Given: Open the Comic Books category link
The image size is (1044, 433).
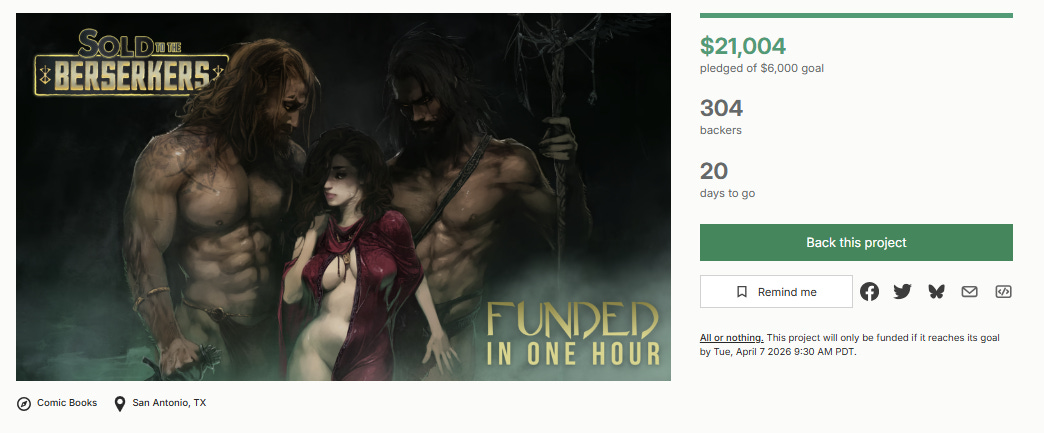Looking at the screenshot, I should point(67,403).
